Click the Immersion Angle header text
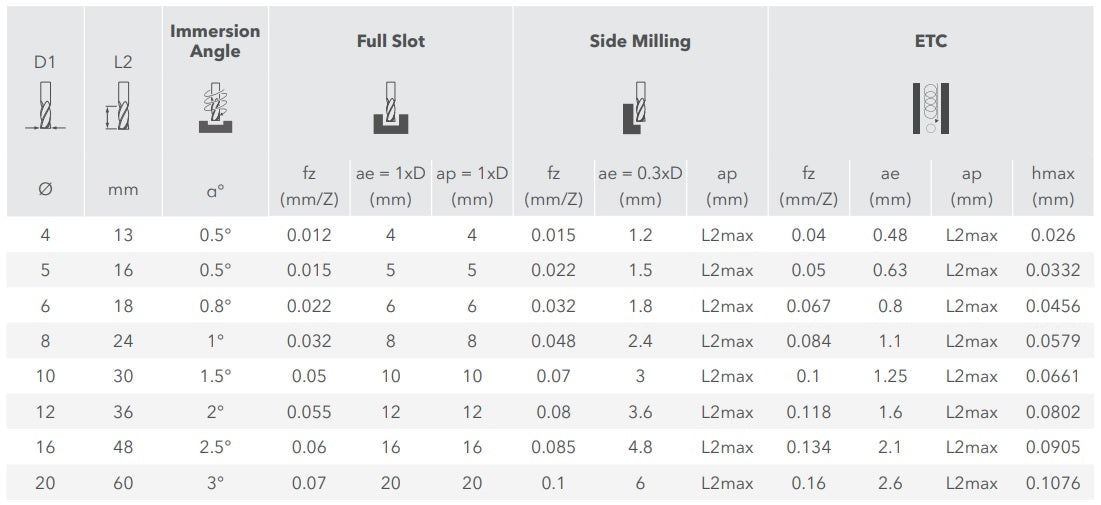The height and width of the screenshot is (505, 1101). (x=215, y=41)
